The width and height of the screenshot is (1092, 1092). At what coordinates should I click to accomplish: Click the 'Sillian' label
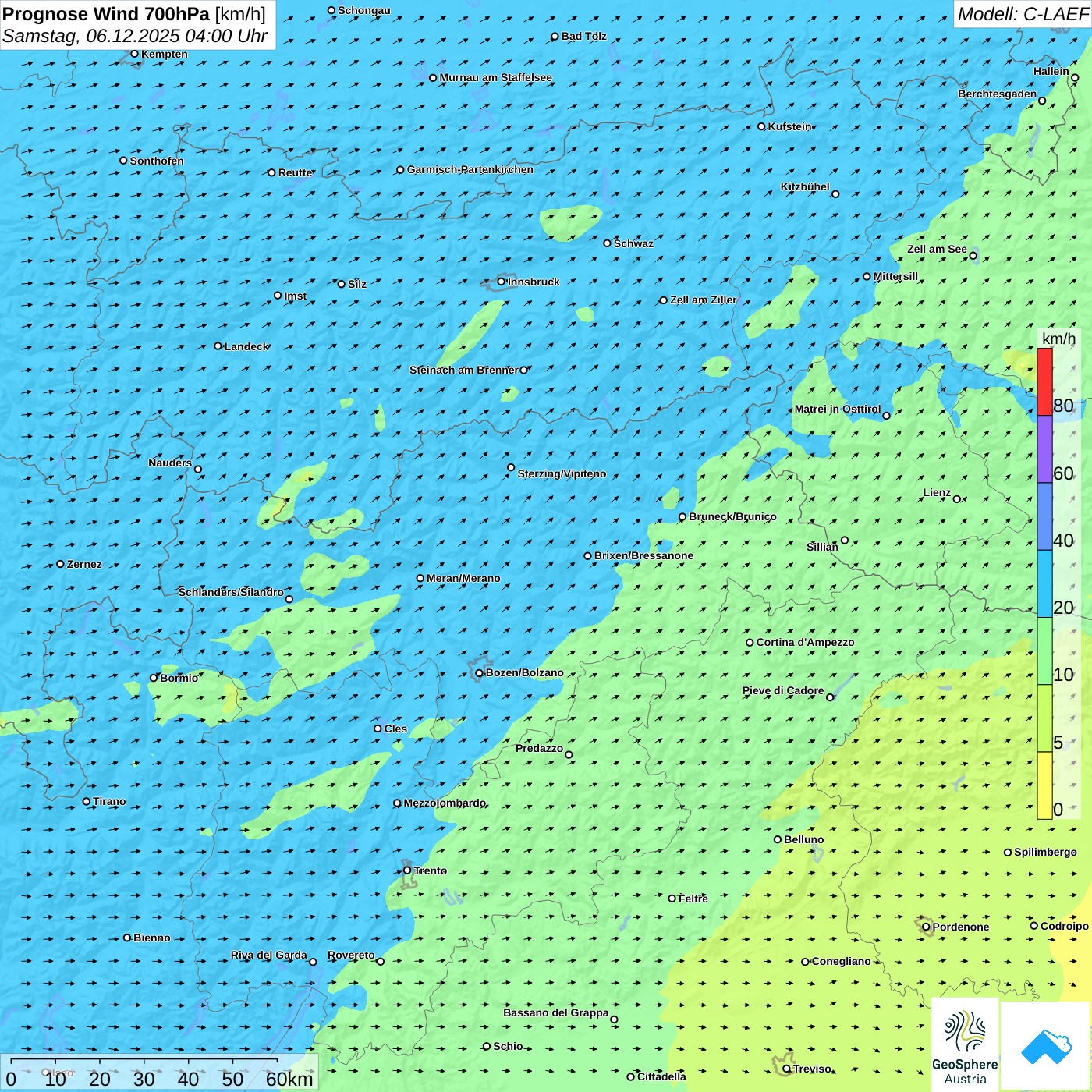[x=822, y=547]
